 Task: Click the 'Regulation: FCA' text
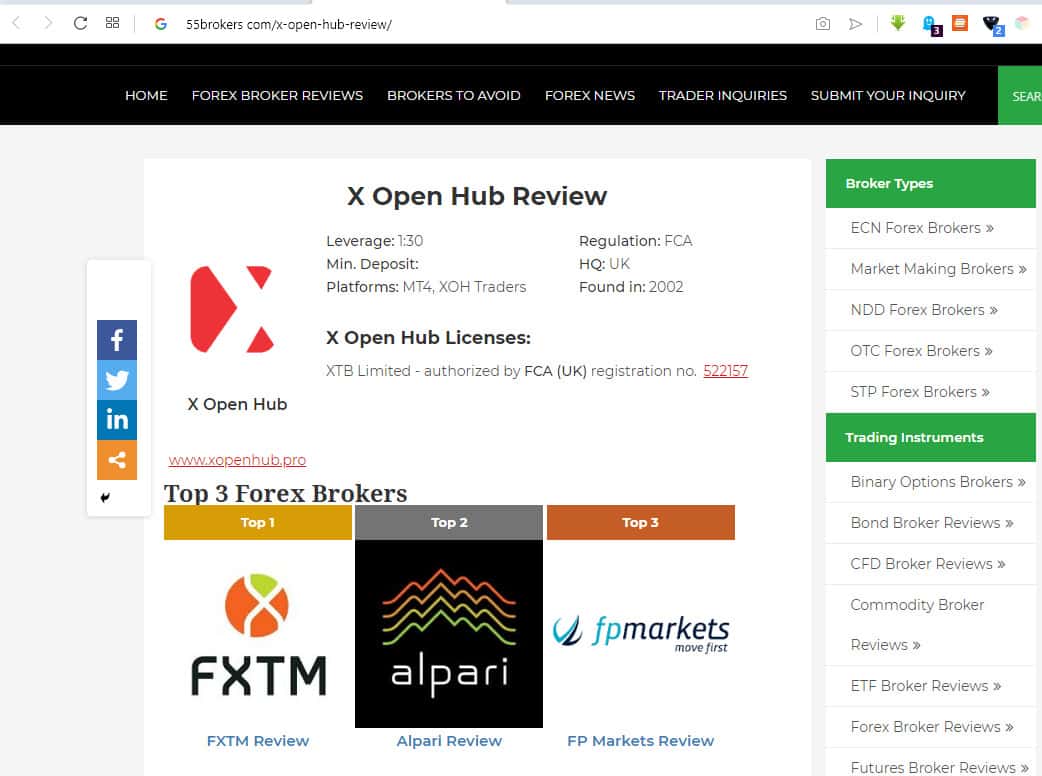(635, 241)
